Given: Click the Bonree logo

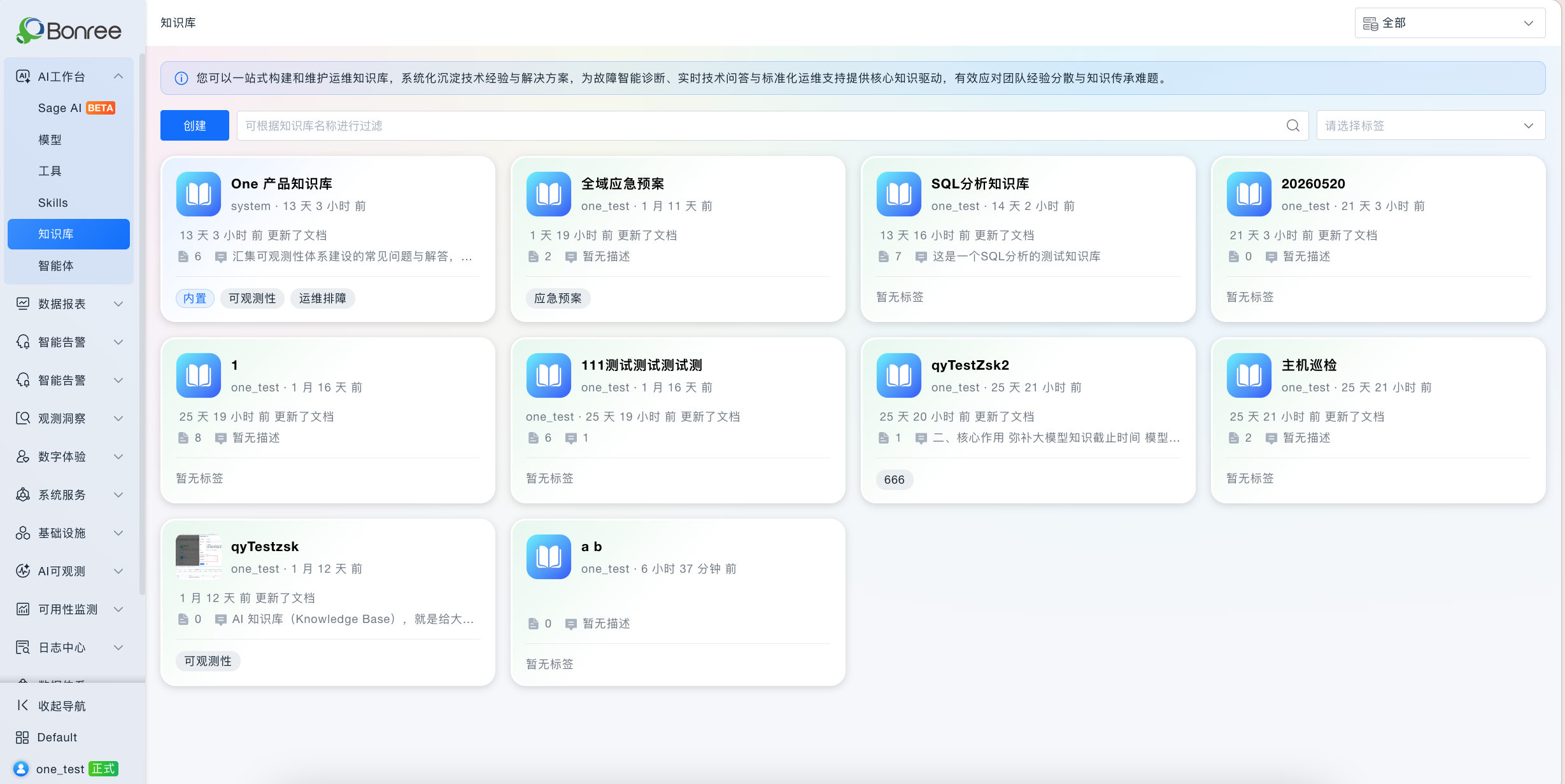Looking at the screenshot, I should [69, 30].
